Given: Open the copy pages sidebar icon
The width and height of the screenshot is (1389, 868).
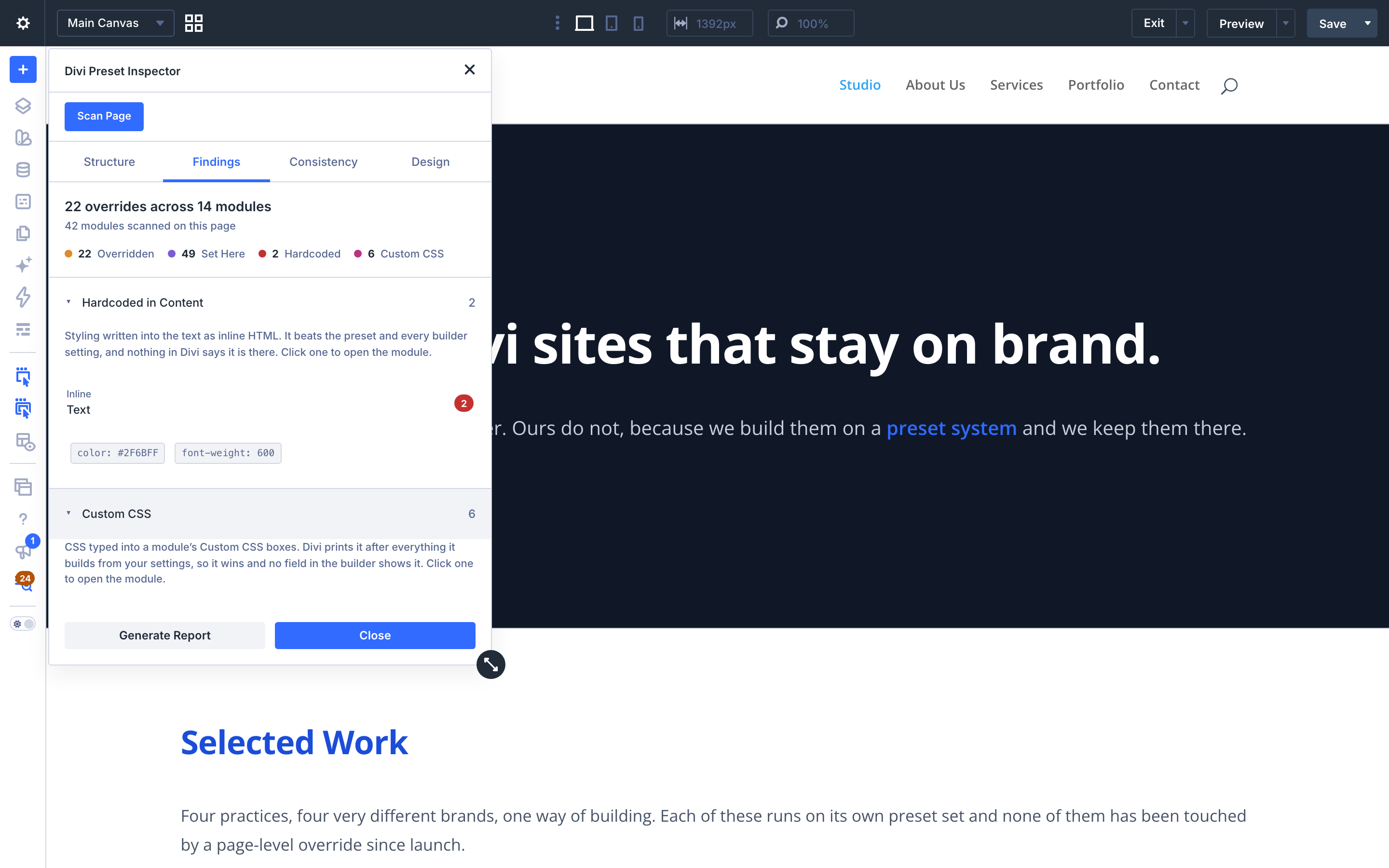Looking at the screenshot, I should pyautogui.click(x=23, y=234).
